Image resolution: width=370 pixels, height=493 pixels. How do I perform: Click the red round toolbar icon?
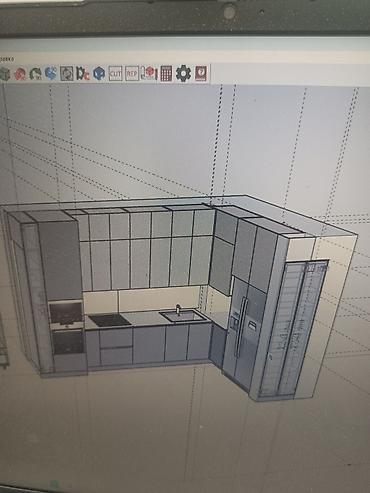[20, 74]
